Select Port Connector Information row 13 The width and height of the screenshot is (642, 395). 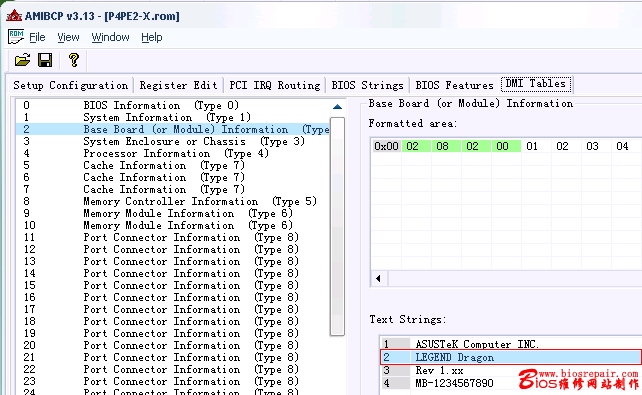[x=172, y=262]
